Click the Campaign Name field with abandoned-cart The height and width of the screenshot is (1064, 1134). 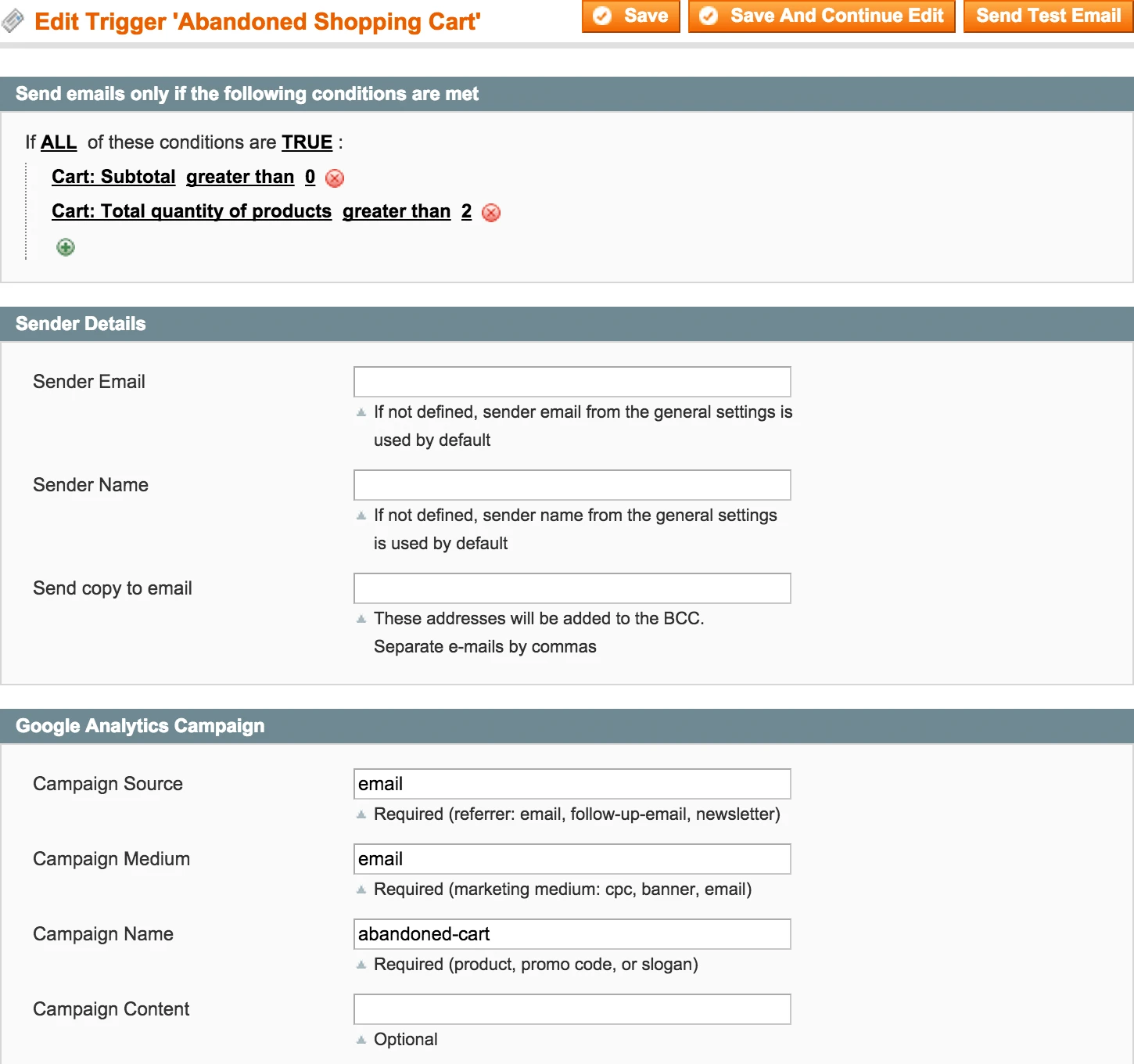coord(572,934)
